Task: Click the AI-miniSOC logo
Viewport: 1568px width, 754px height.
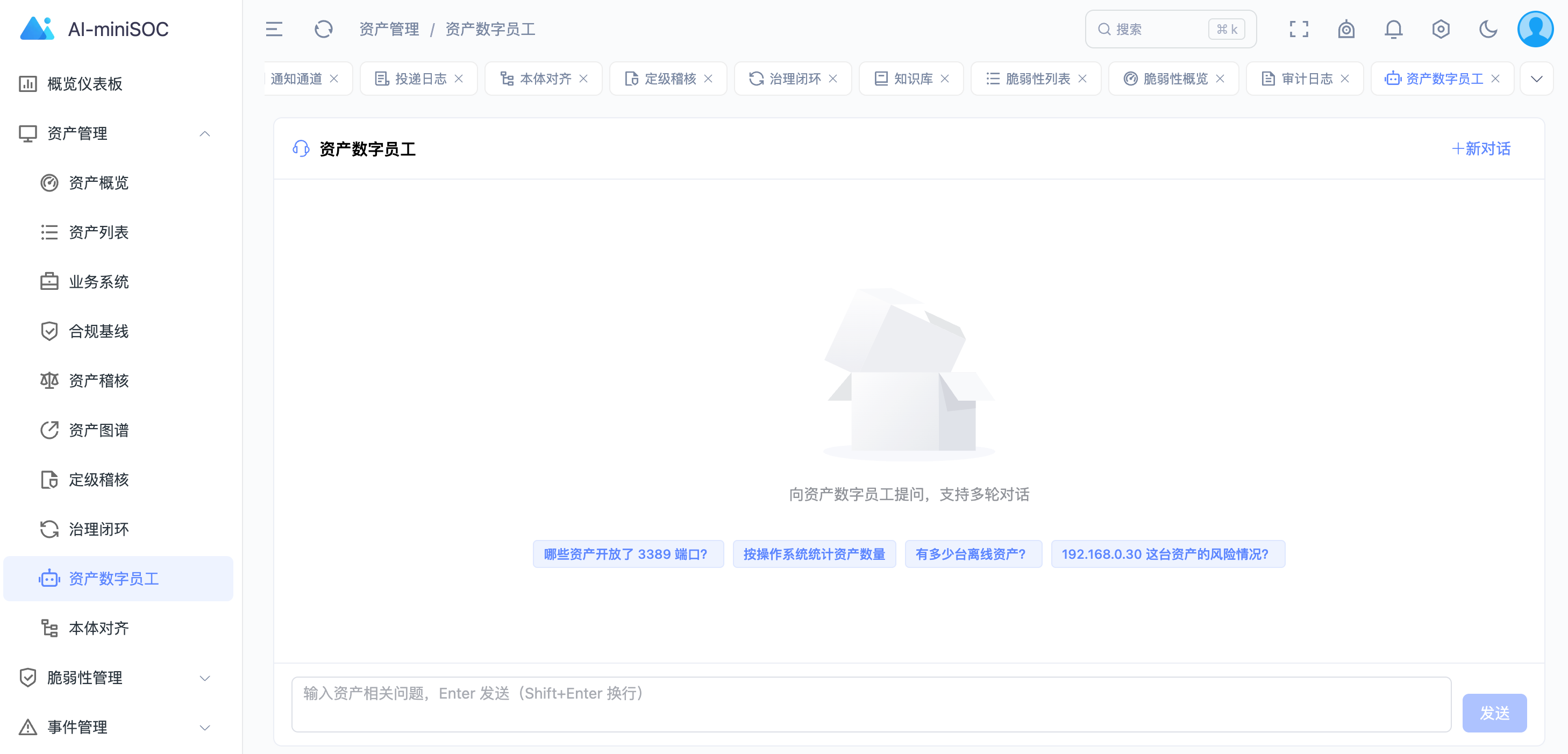Action: click(x=94, y=29)
